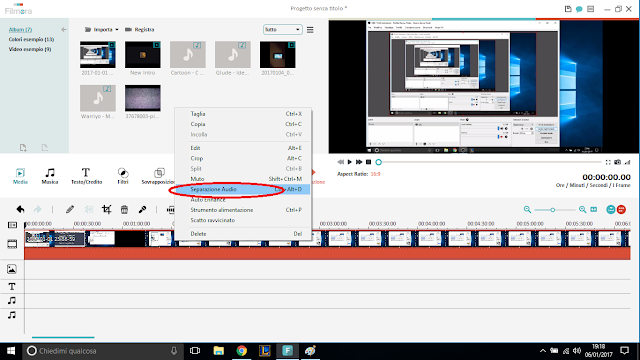This screenshot has height=360, width=640.
Task: Click the list view hamburger icon
Action: pos(310,30)
